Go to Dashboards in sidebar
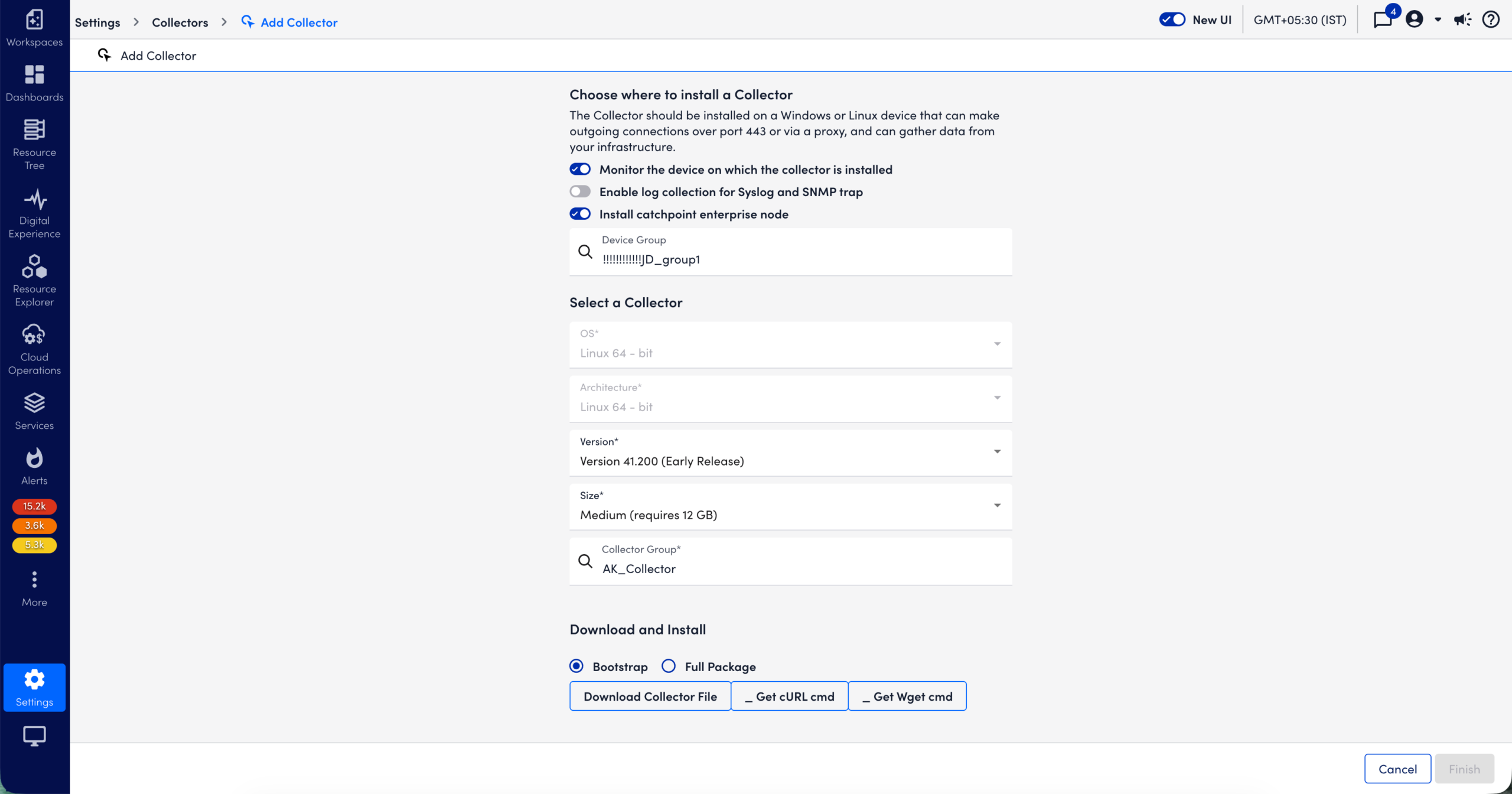 pos(34,83)
